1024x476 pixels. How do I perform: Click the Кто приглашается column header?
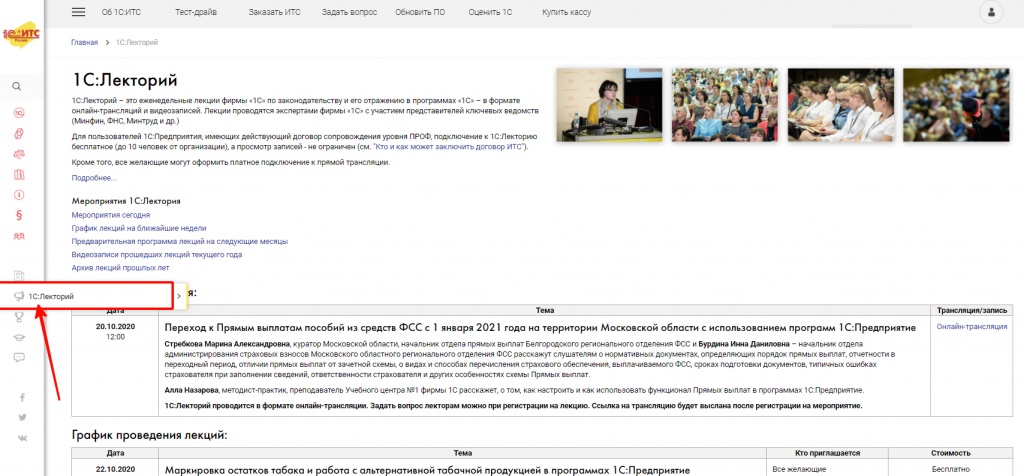(825, 453)
